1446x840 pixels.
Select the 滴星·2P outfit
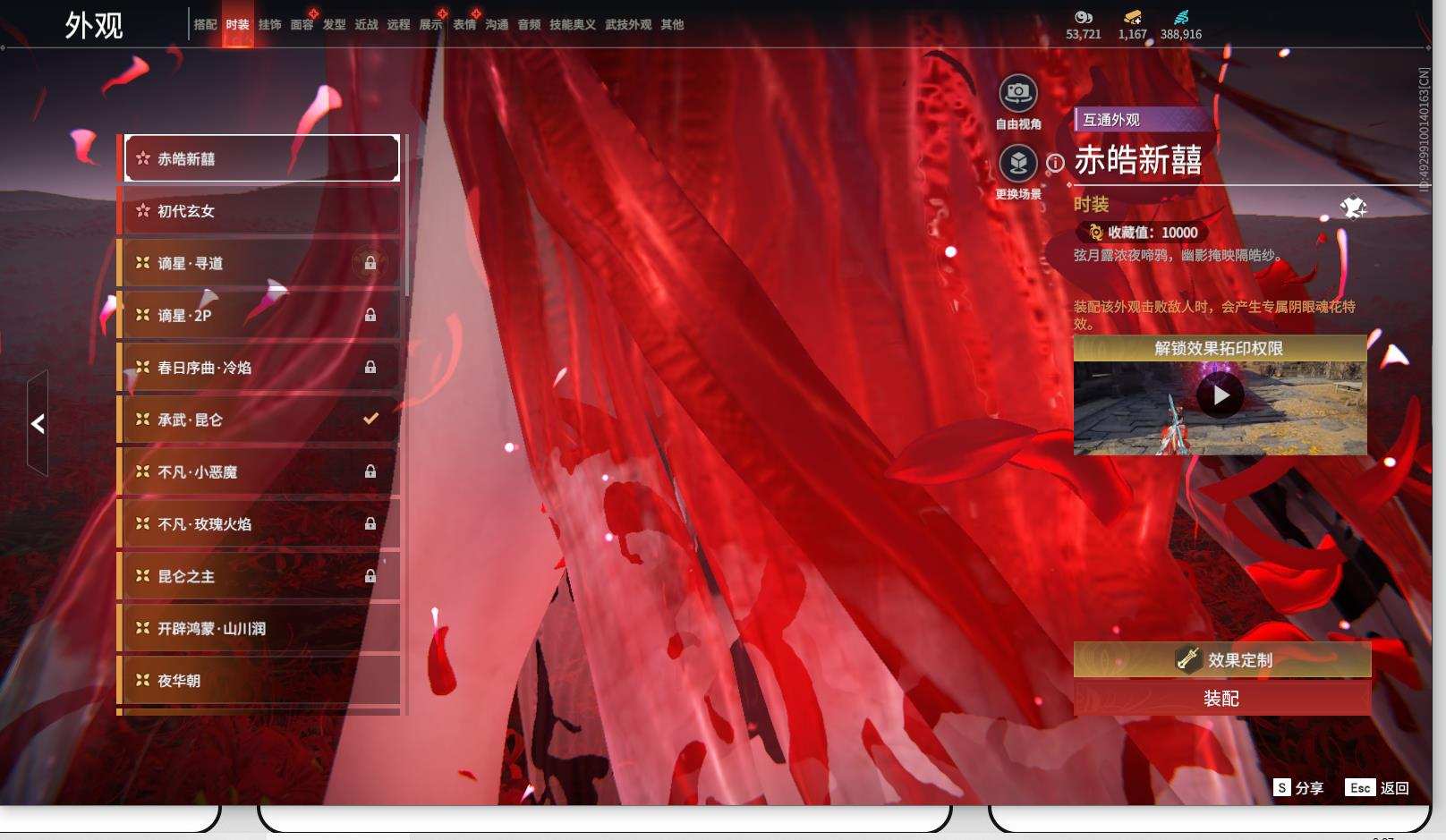259,315
